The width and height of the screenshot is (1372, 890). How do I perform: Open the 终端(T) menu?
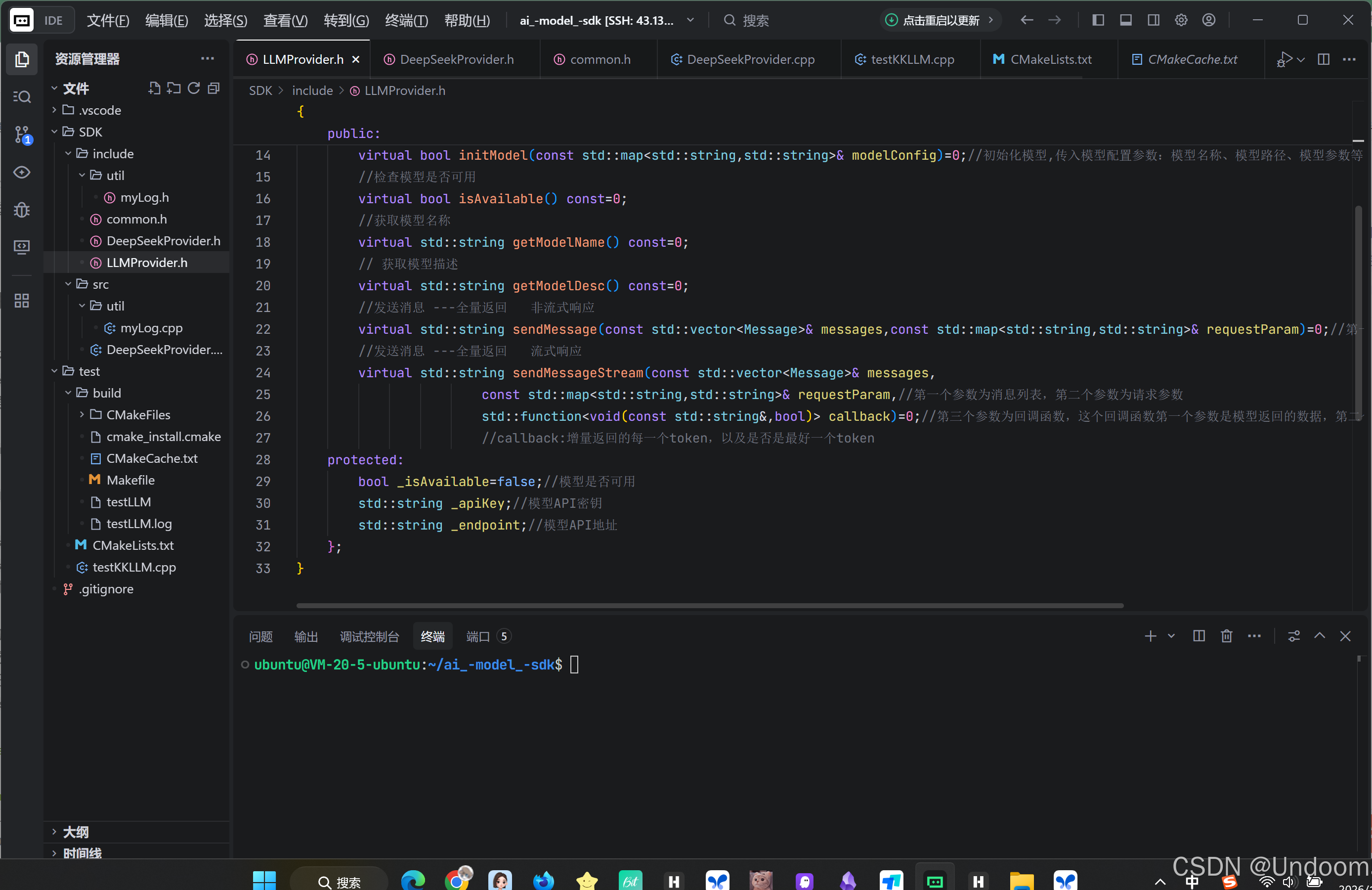(406, 21)
